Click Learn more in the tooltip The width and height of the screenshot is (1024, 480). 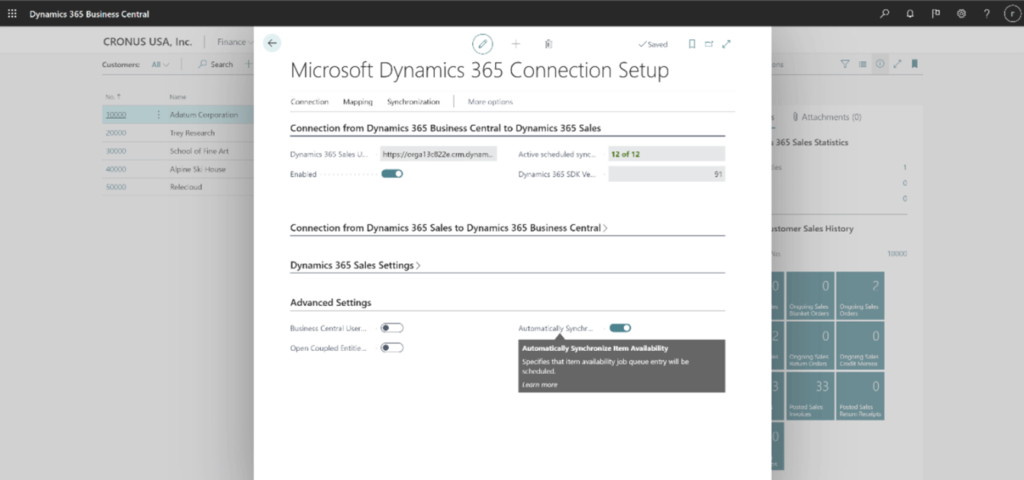point(540,385)
